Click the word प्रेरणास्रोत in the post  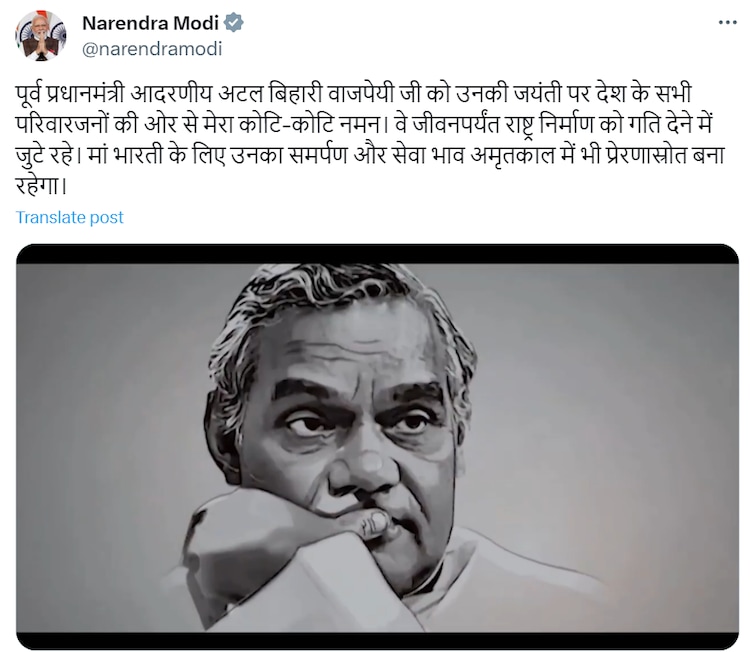(x=645, y=155)
